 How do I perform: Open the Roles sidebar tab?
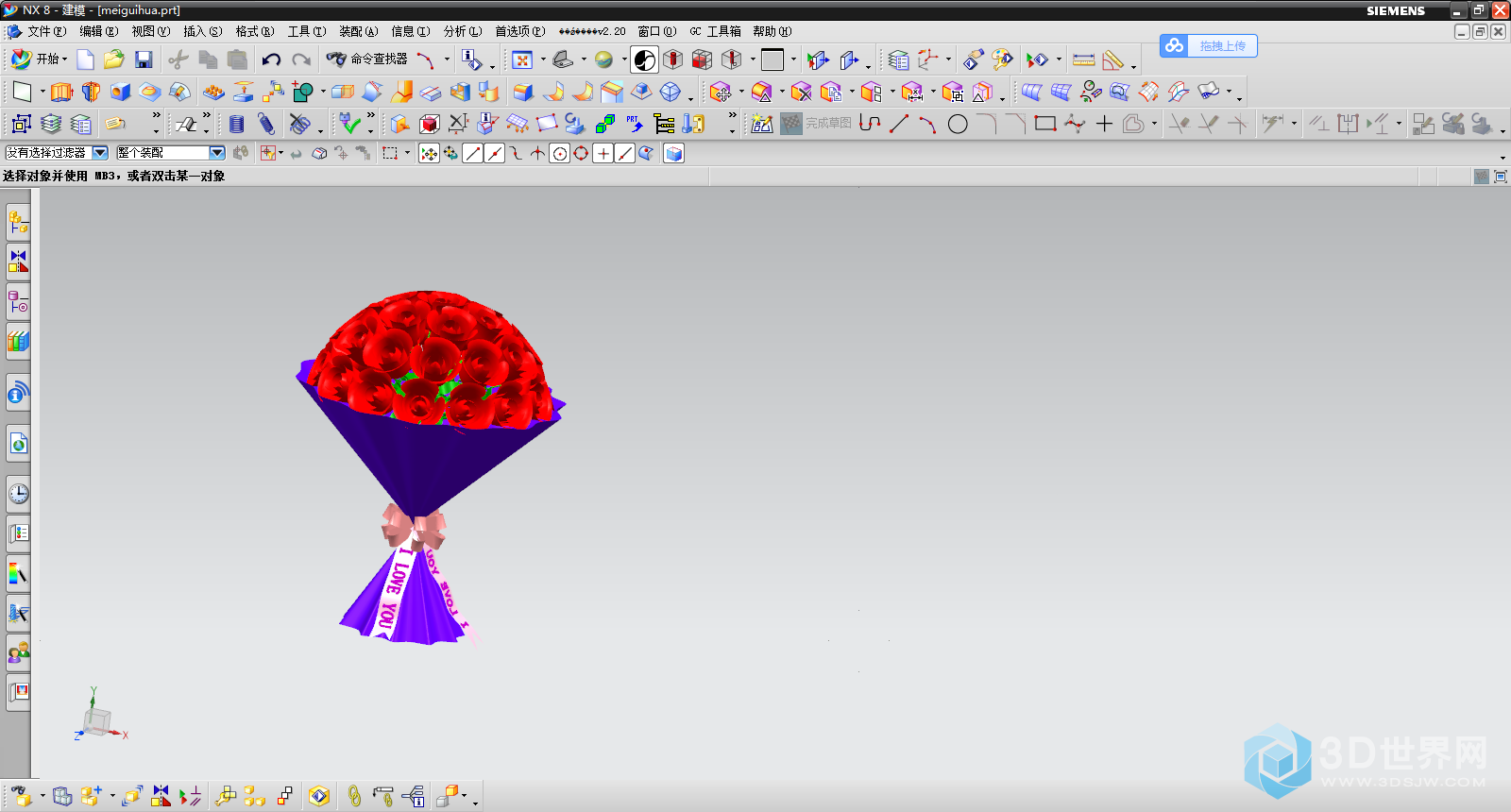[x=18, y=651]
